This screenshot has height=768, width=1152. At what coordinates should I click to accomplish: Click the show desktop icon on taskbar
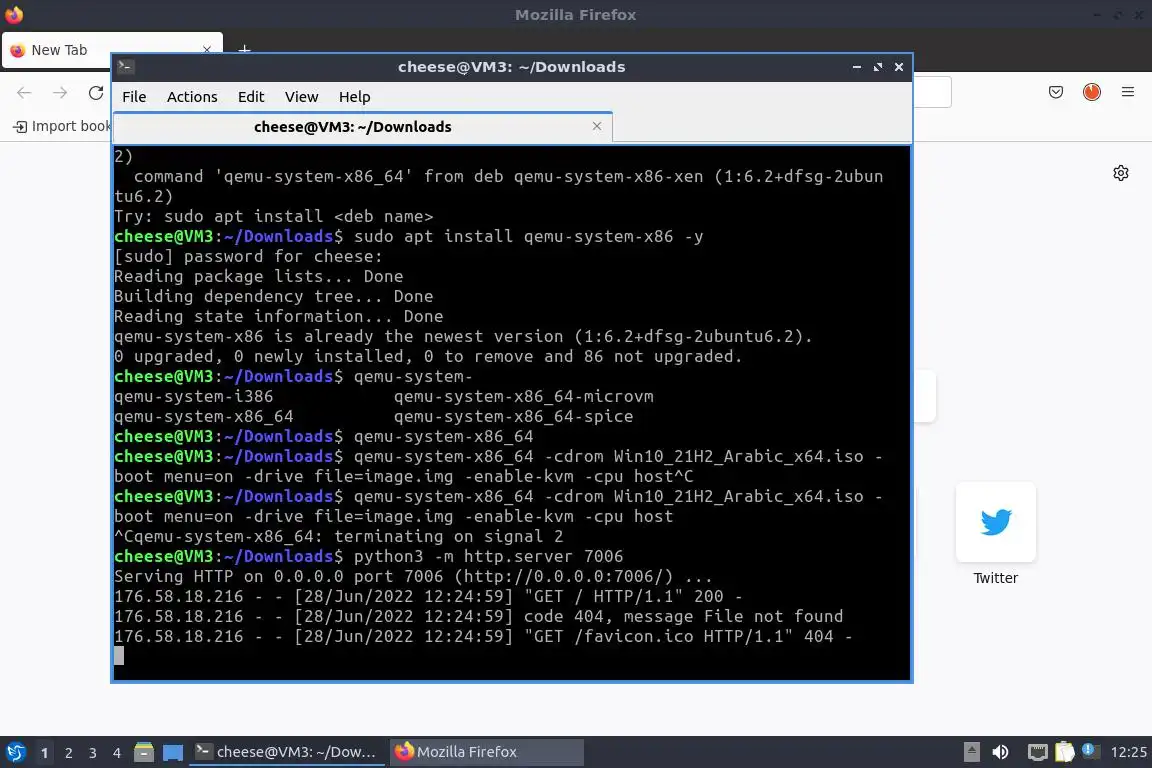(x=173, y=752)
